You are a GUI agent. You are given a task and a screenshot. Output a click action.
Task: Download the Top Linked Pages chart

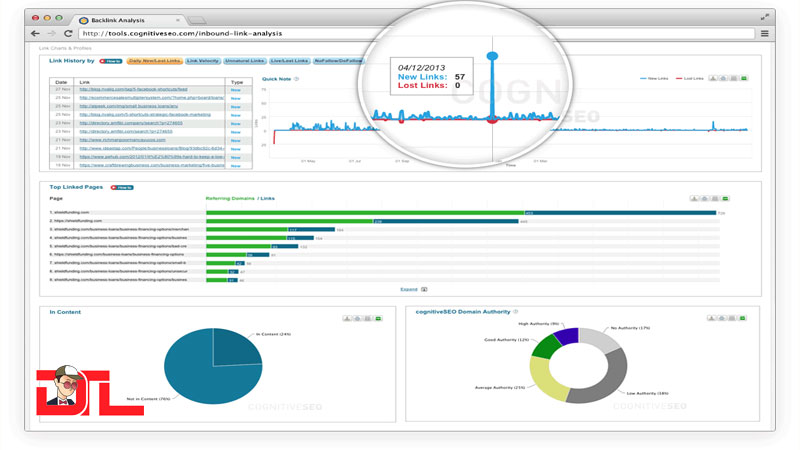click(694, 198)
